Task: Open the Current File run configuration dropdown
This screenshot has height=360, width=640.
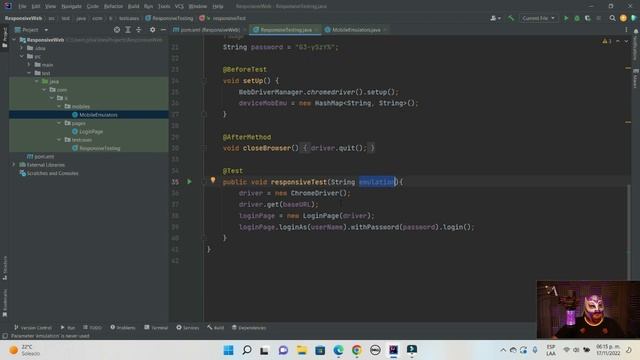Action: (538, 18)
